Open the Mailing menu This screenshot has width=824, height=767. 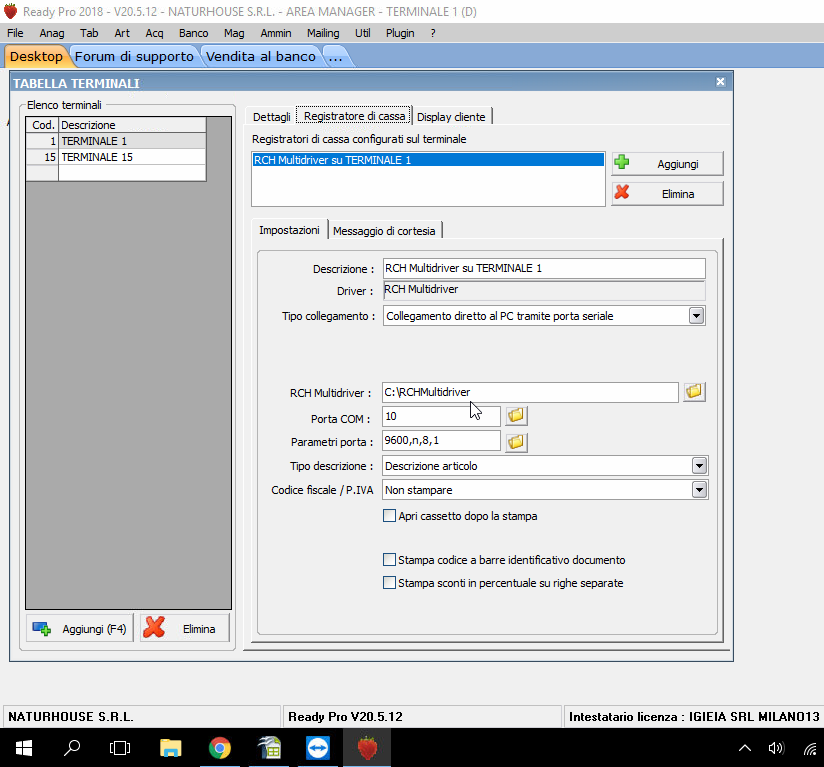click(323, 33)
